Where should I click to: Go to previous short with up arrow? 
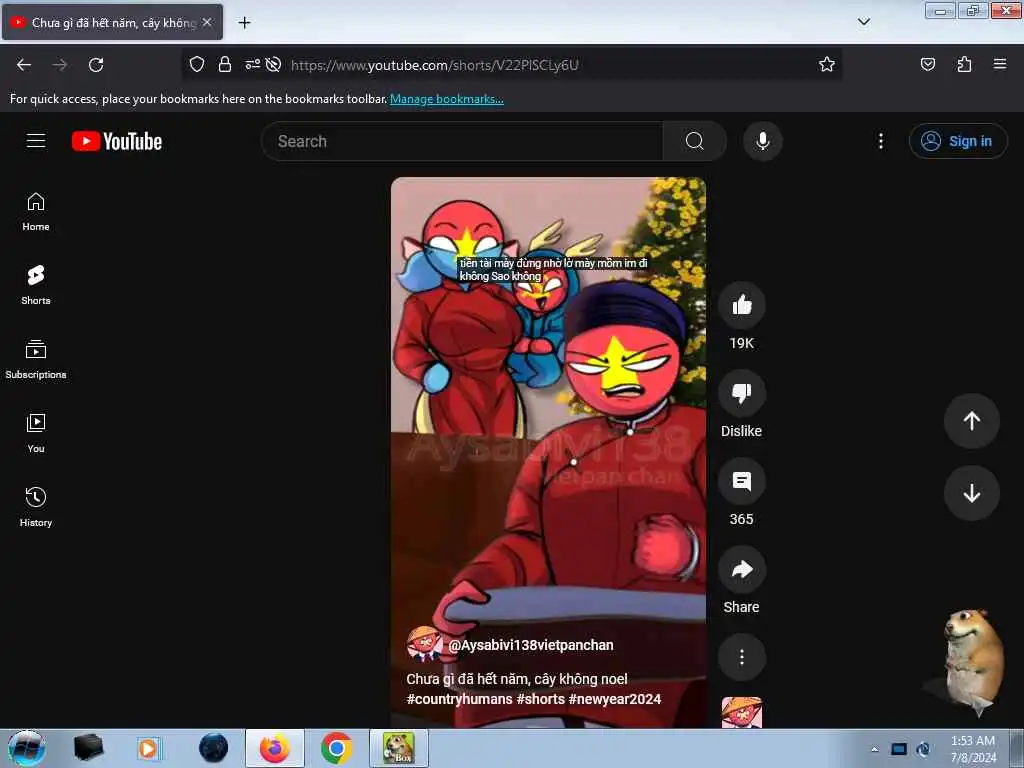point(972,421)
